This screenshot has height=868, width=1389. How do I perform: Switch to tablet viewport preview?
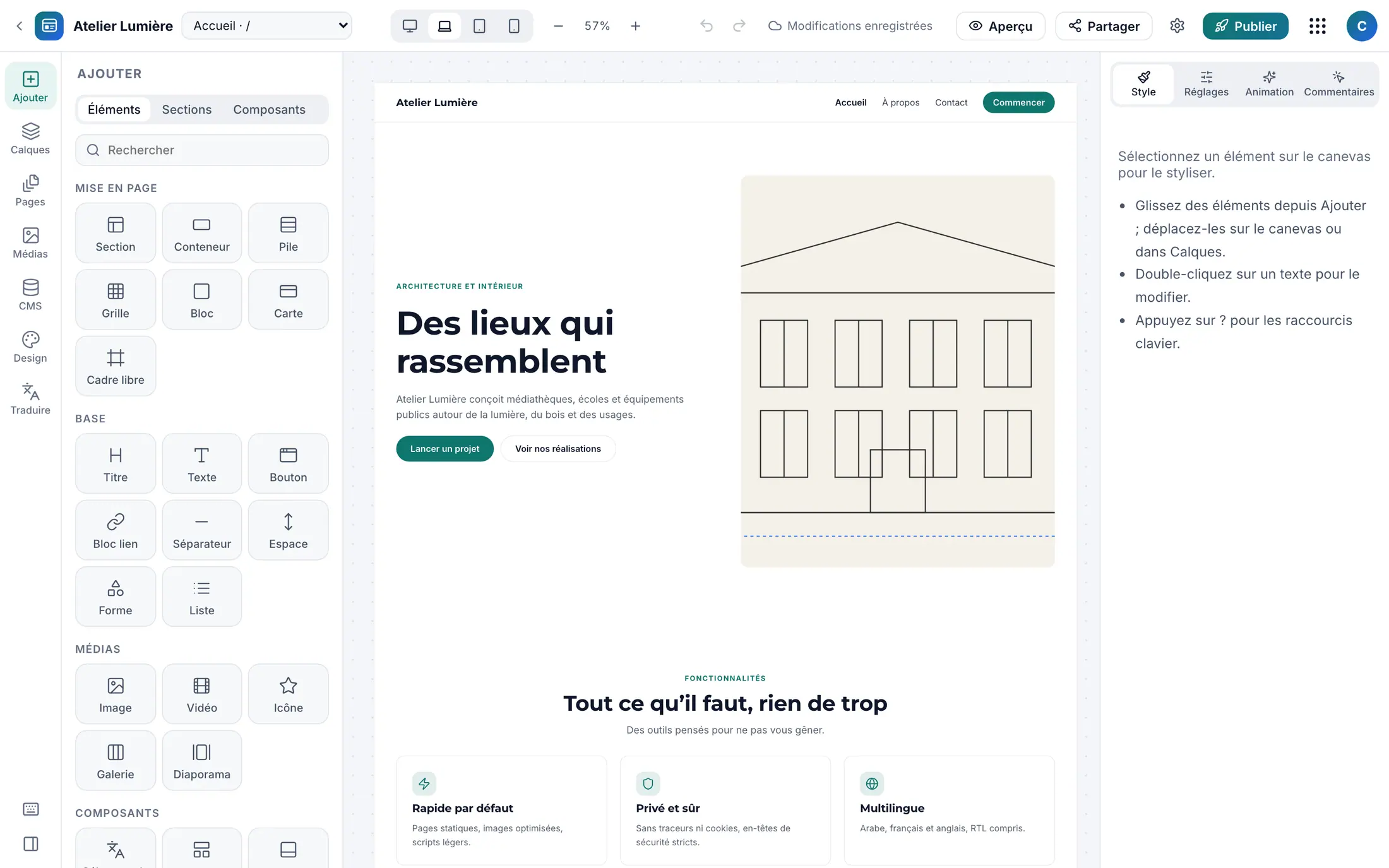point(479,26)
